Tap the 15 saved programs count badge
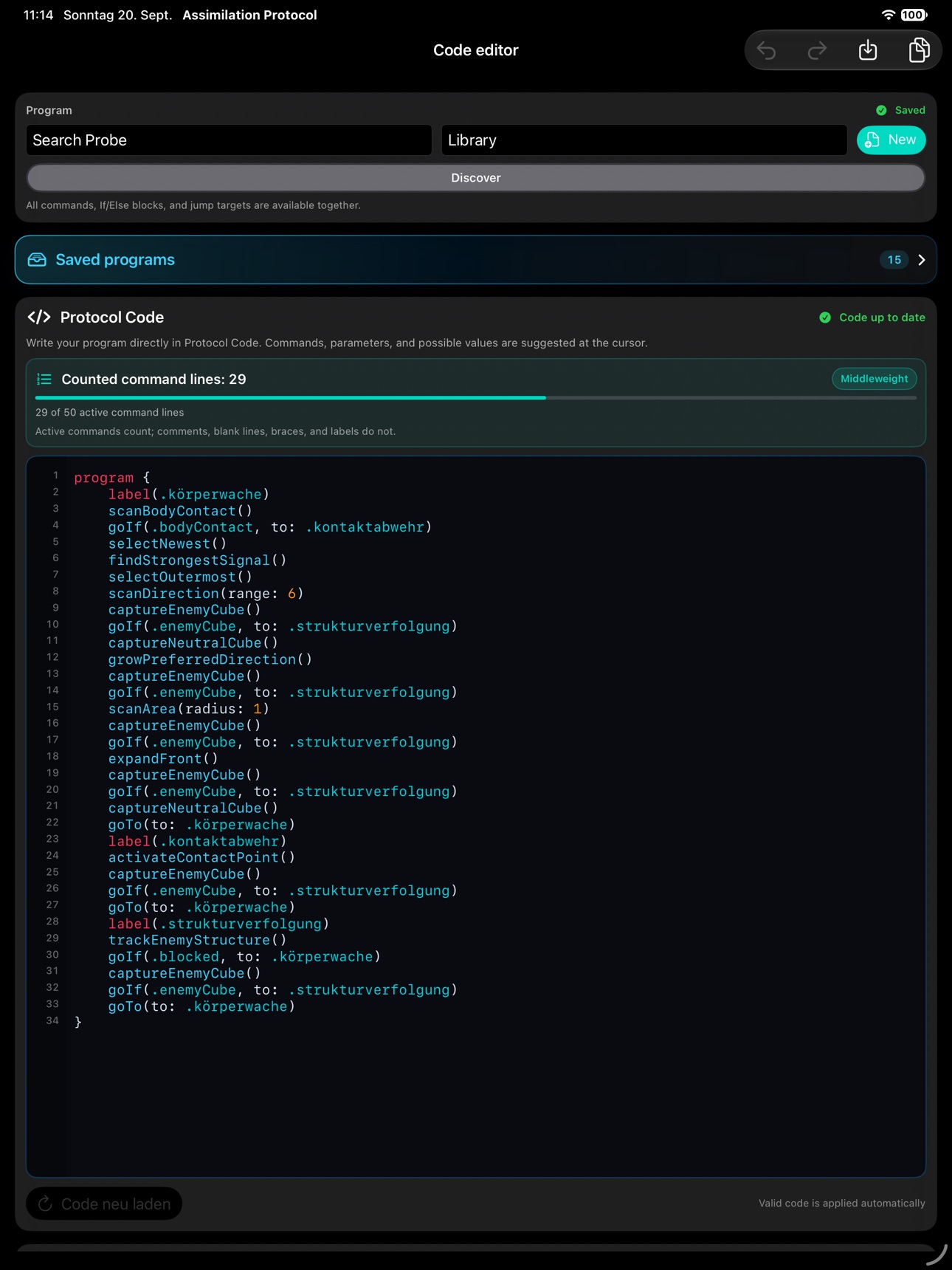 (x=894, y=260)
